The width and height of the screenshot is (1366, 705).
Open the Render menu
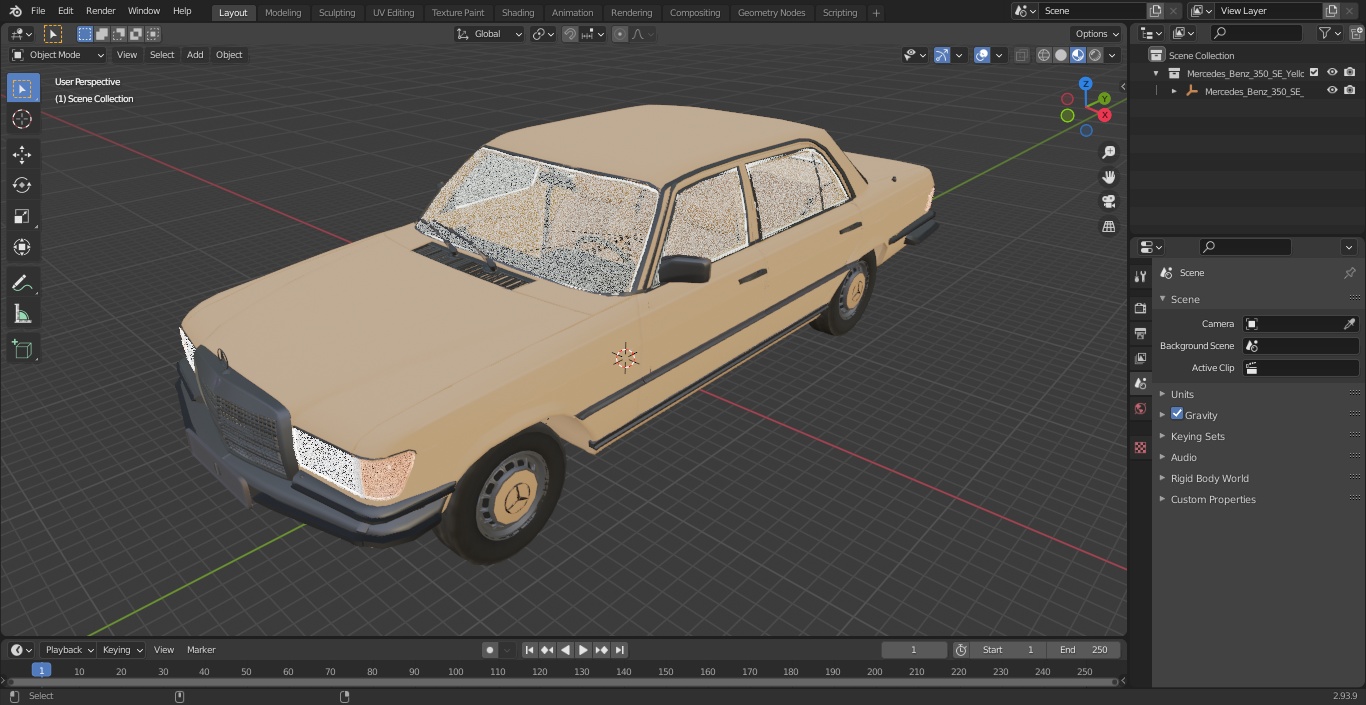point(100,11)
